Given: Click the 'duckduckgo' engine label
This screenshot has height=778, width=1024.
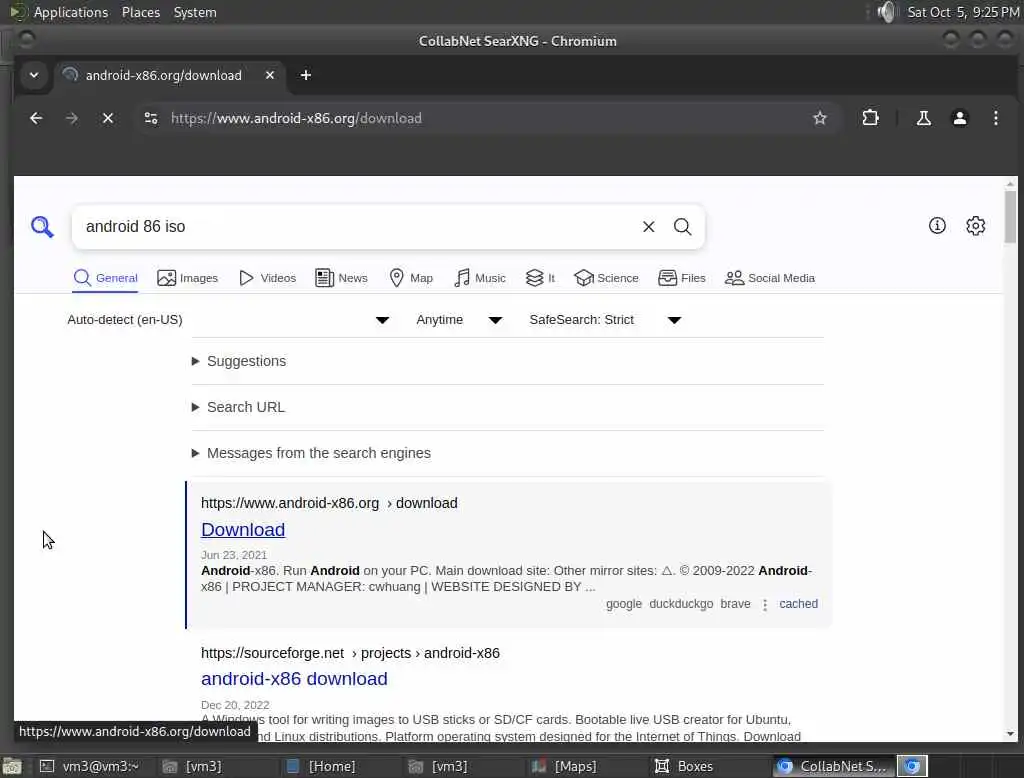Looking at the screenshot, I should pos(681,604).
